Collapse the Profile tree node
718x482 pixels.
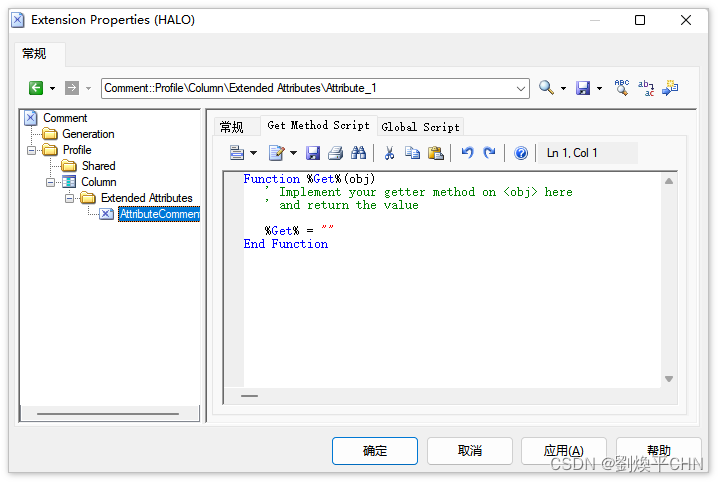32,150
